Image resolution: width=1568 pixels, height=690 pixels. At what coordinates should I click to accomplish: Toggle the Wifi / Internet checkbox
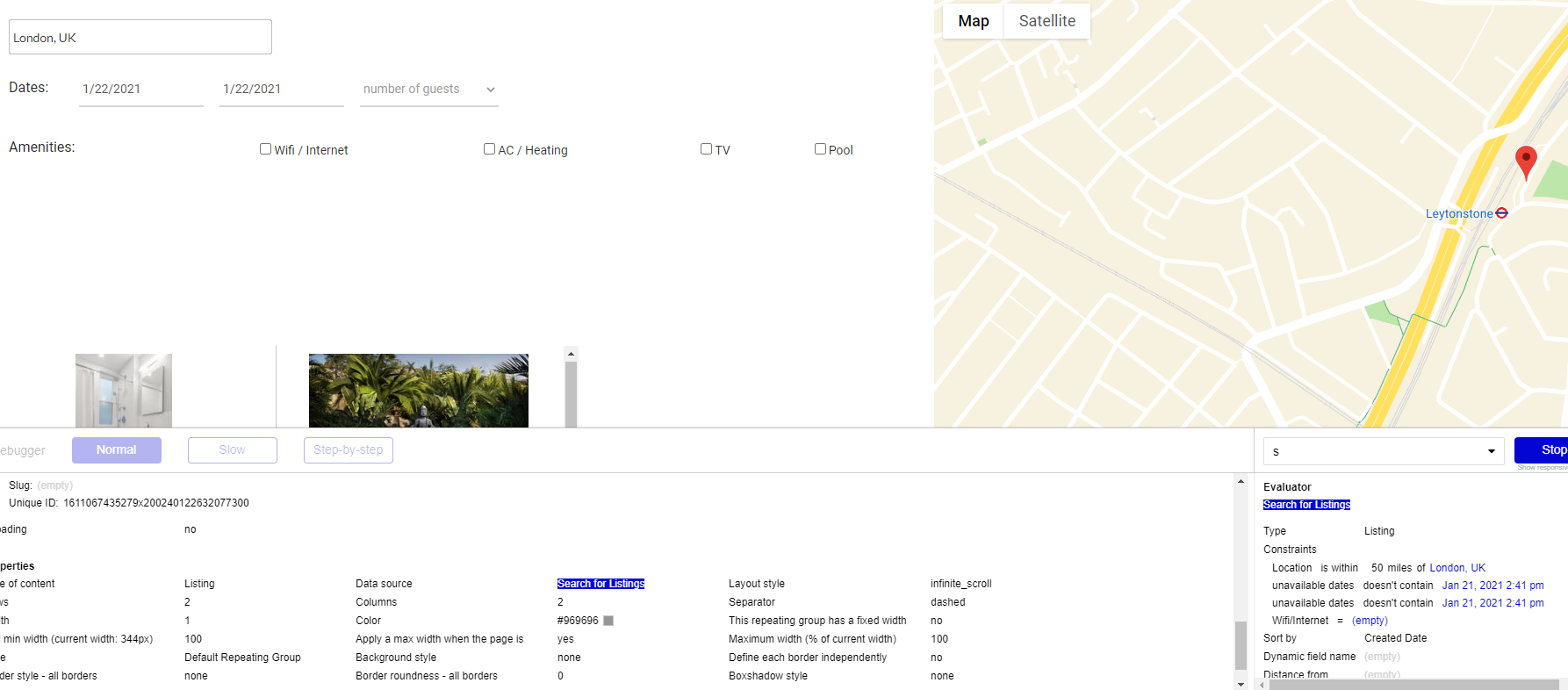click(x=265, y=149)
